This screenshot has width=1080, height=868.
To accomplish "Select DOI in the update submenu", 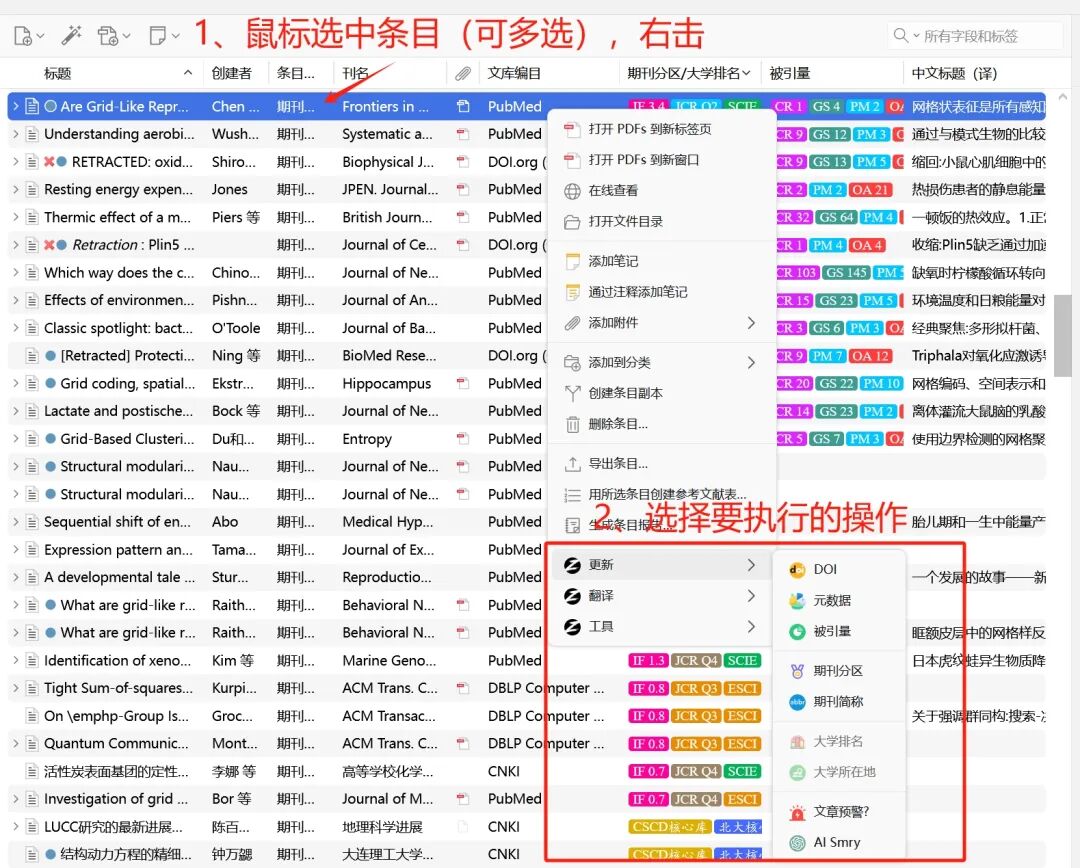I will click(x=825, y=570).
